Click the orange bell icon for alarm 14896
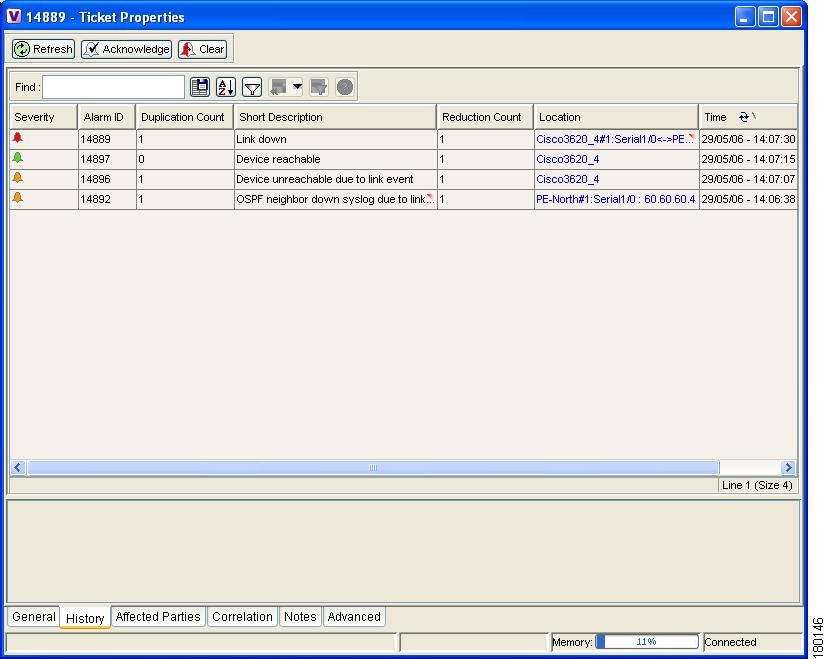 tap(17, 178)
